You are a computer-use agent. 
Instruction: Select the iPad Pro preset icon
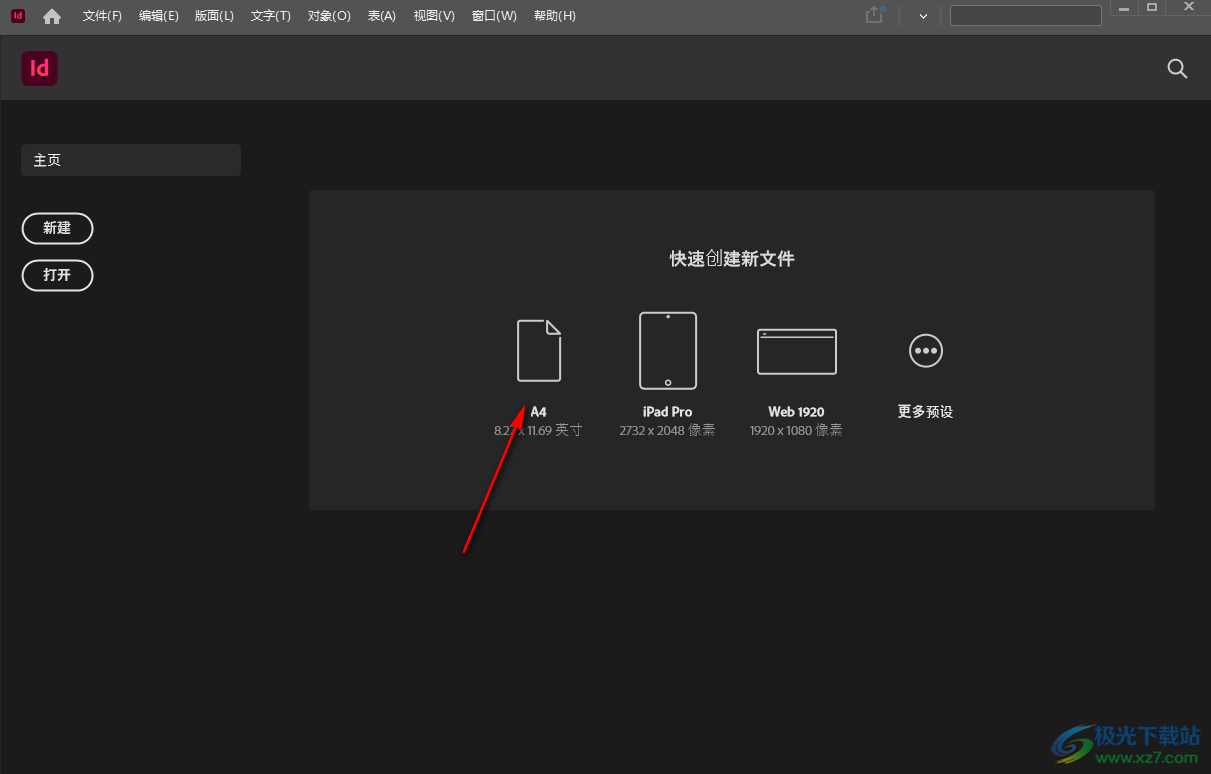pyautogui.click(x=668, y=350)
